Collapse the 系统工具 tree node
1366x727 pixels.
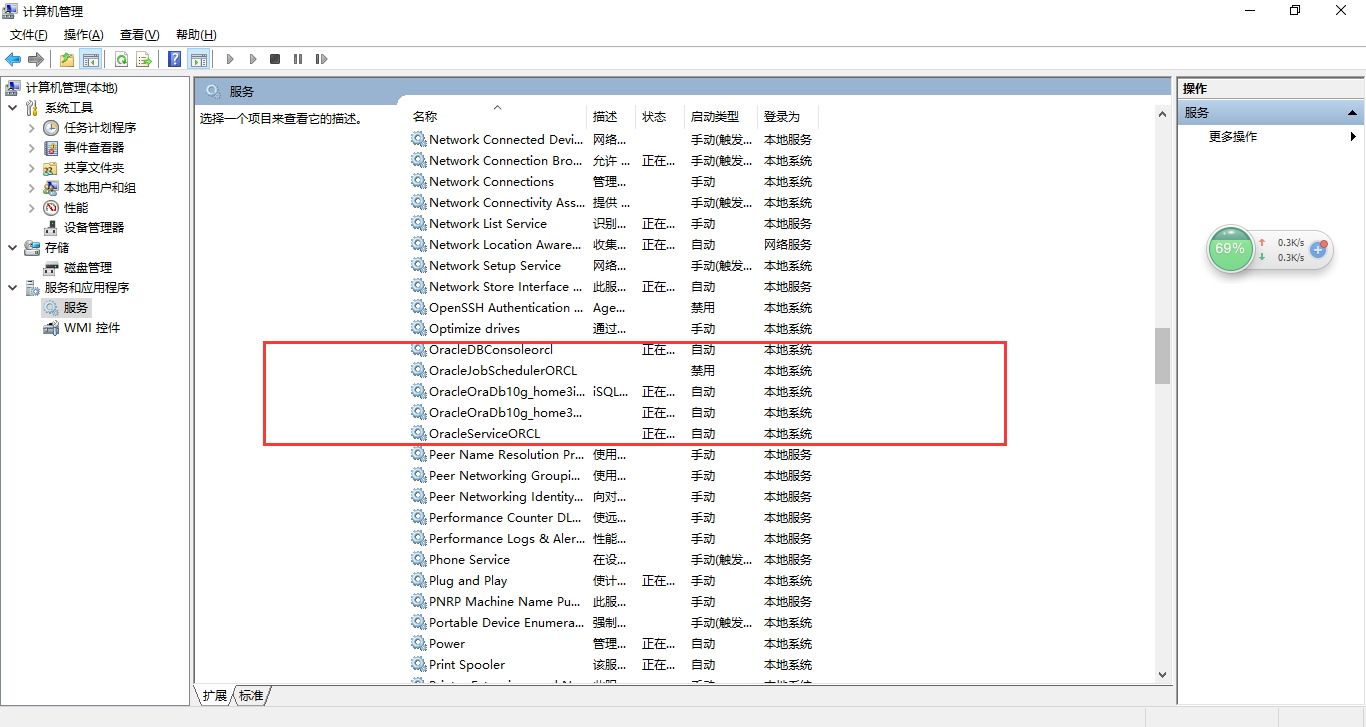click(12, 108)
